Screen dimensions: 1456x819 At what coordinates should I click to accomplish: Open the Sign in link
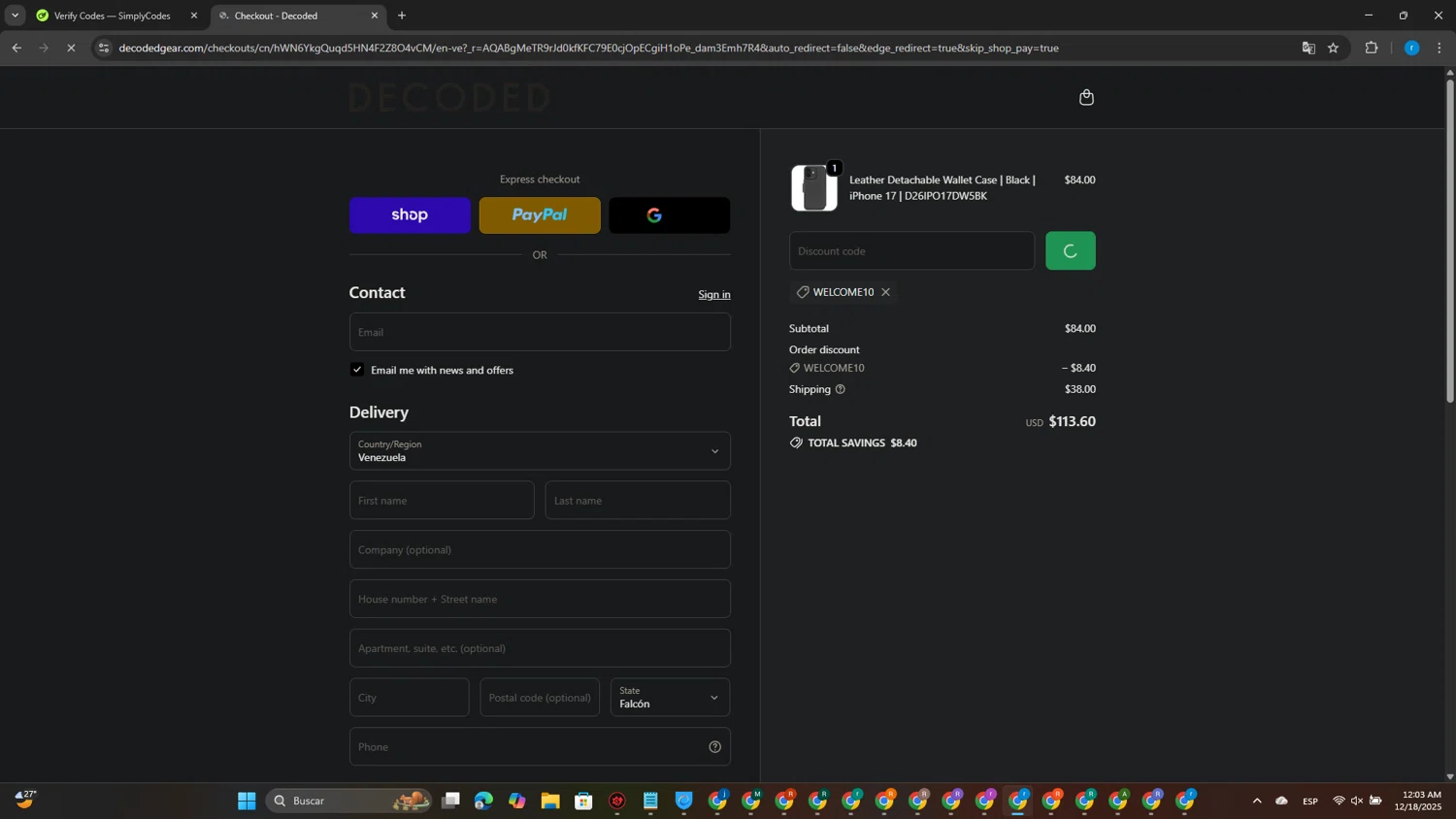click(714, 295)
